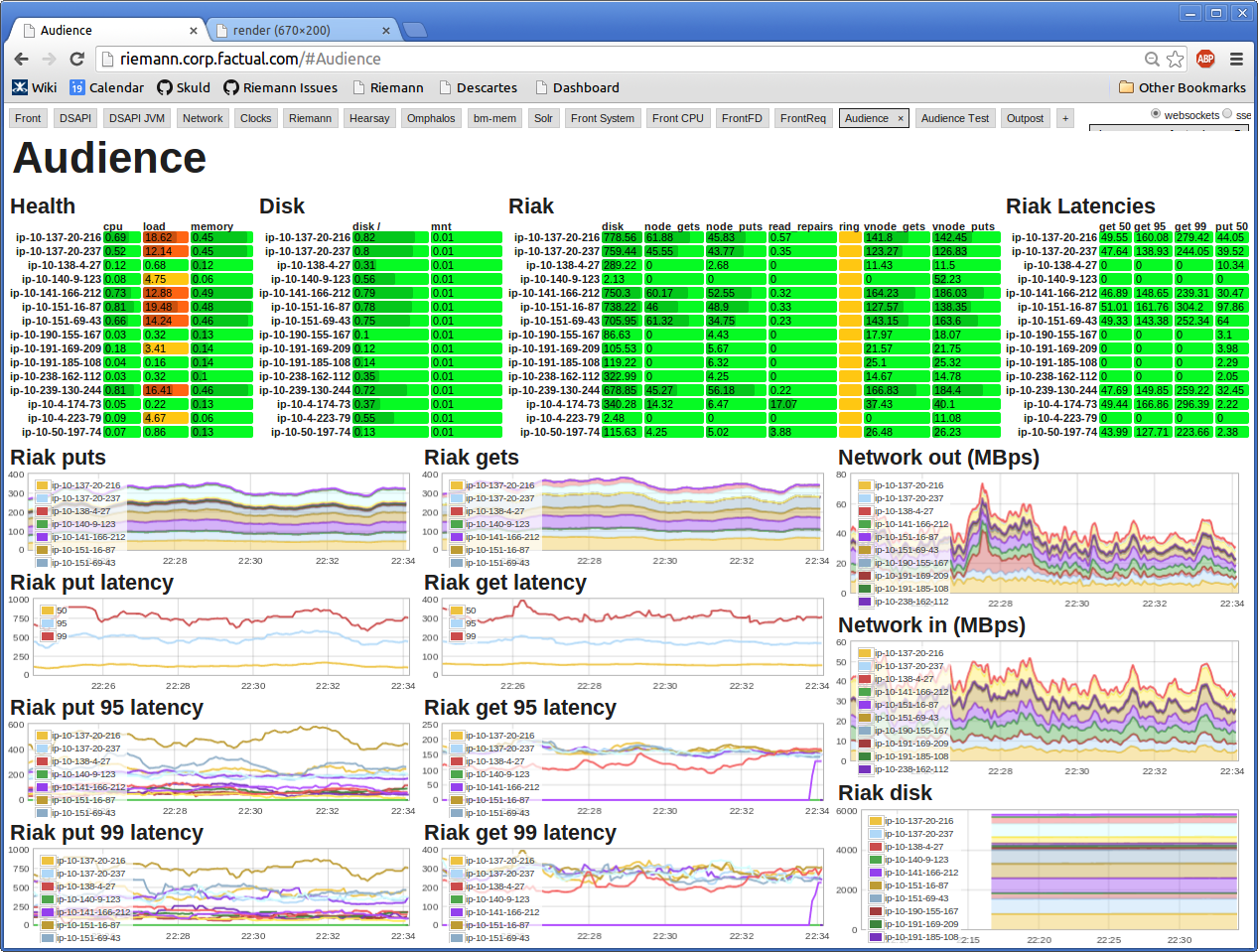This screenshot has height=952, width=1258.
Task: Go to the Hearsay dashboard
Action: (x=369, y=118)
